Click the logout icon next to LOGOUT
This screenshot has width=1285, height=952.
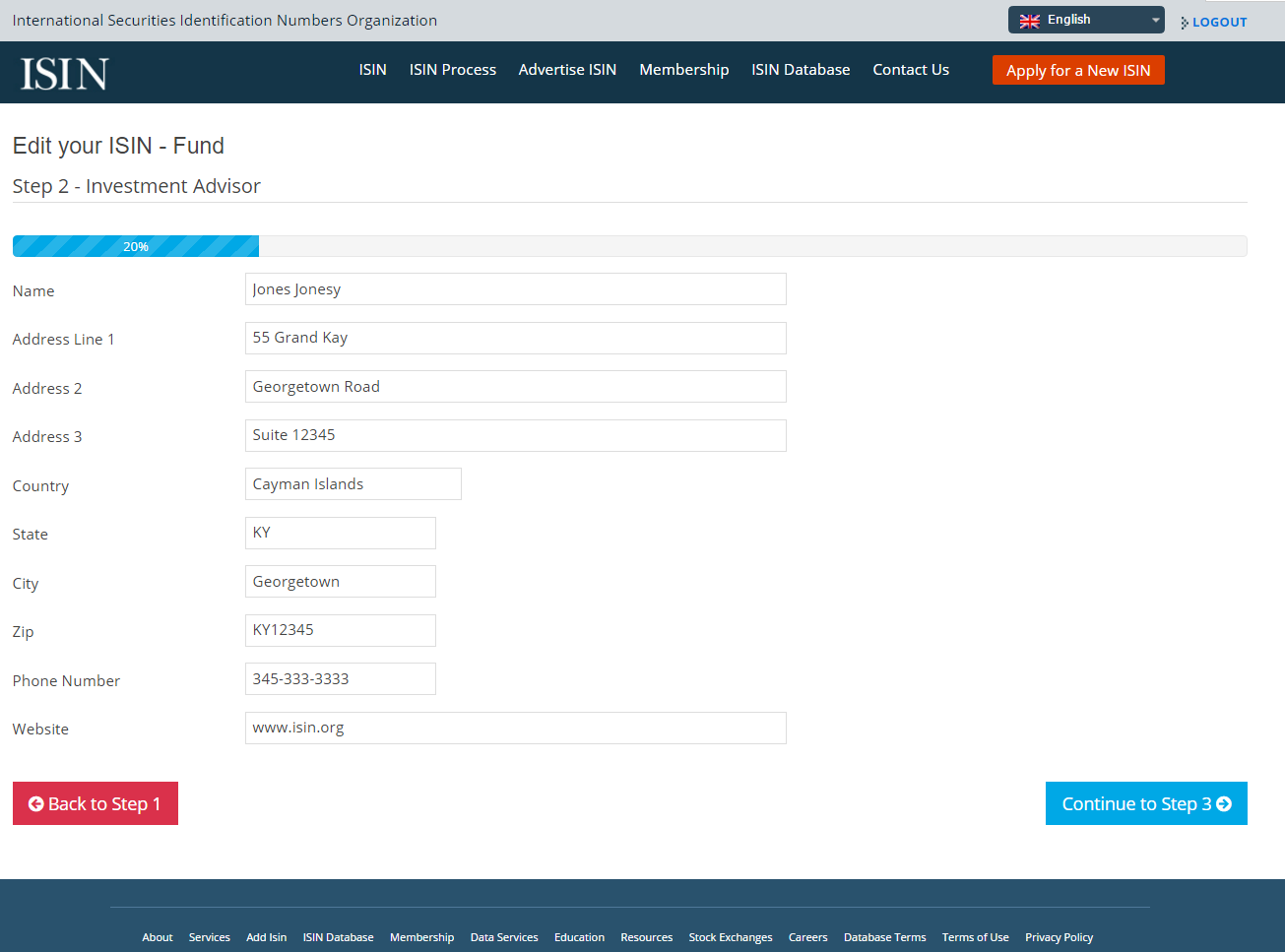point(1183,22)
